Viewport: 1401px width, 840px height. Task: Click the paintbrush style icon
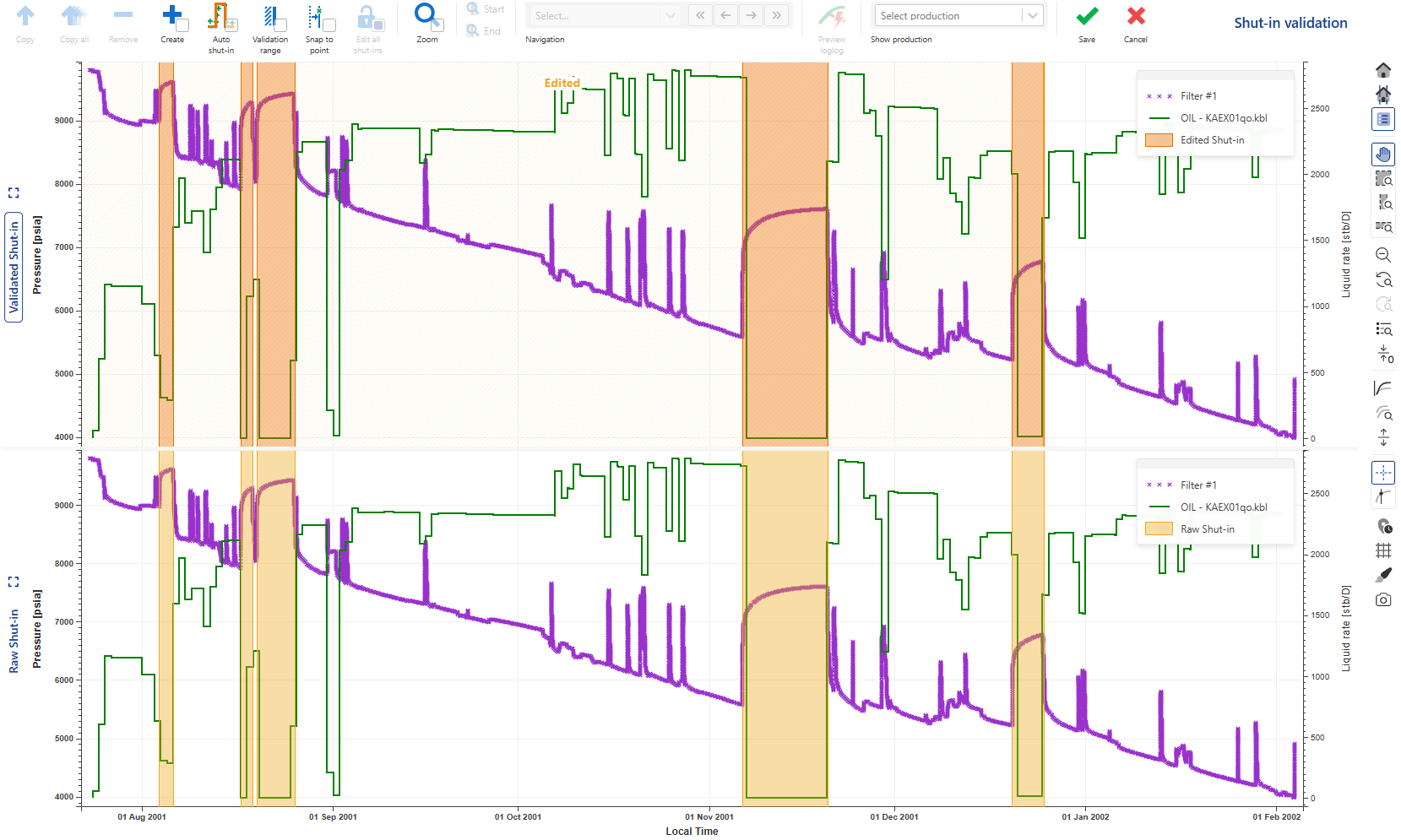click(1383, 575)
